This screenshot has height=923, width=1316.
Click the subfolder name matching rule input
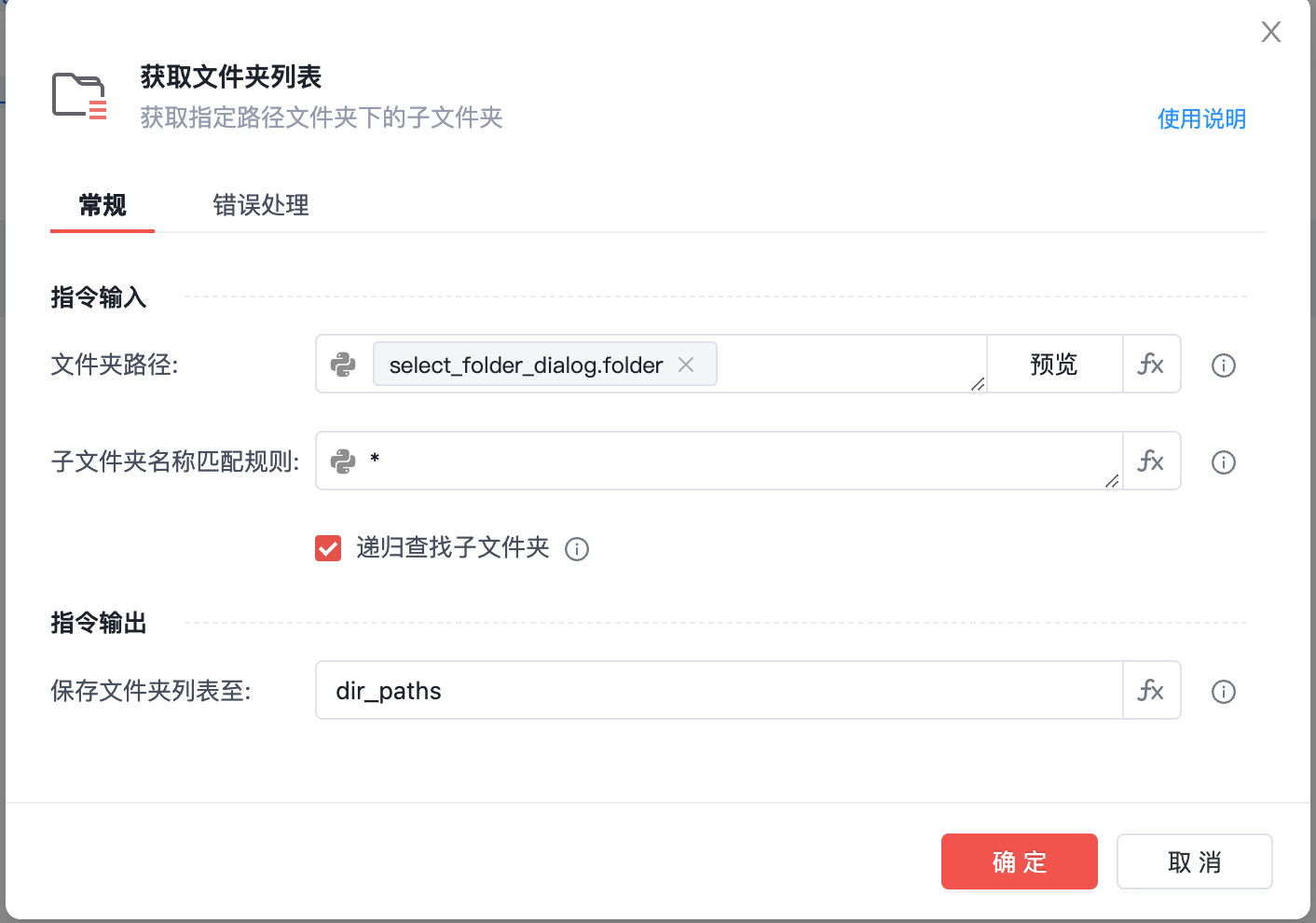pos(736,461)
